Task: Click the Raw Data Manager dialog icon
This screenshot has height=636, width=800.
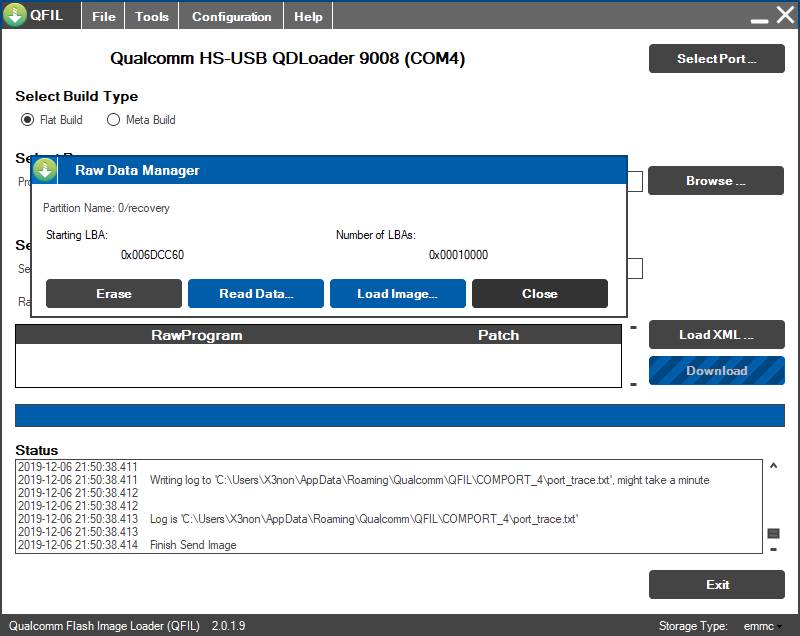Action: pos(45,170)
